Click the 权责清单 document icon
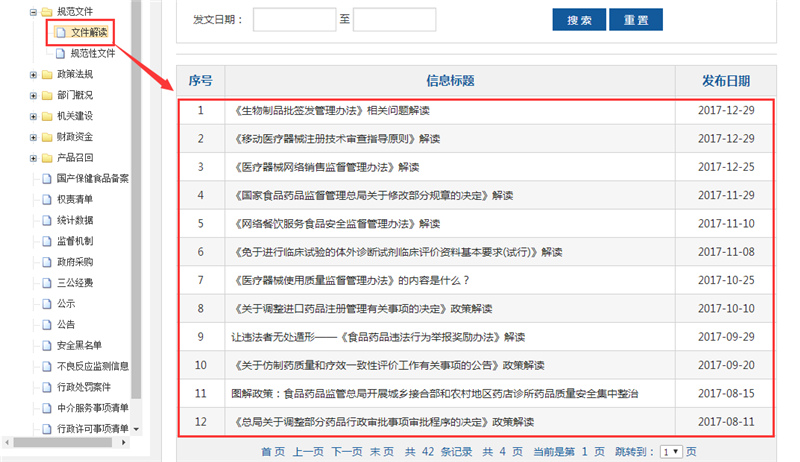 click(47, 199)
